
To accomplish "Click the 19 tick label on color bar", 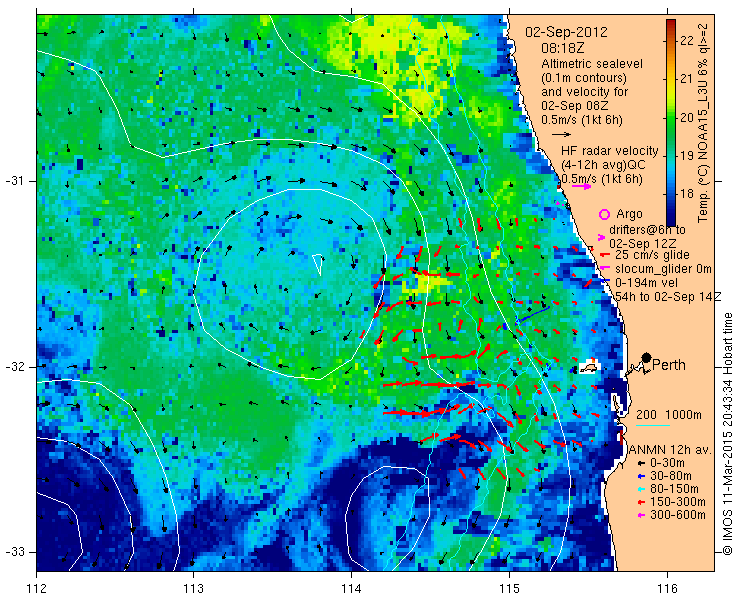I will [687, 156].
